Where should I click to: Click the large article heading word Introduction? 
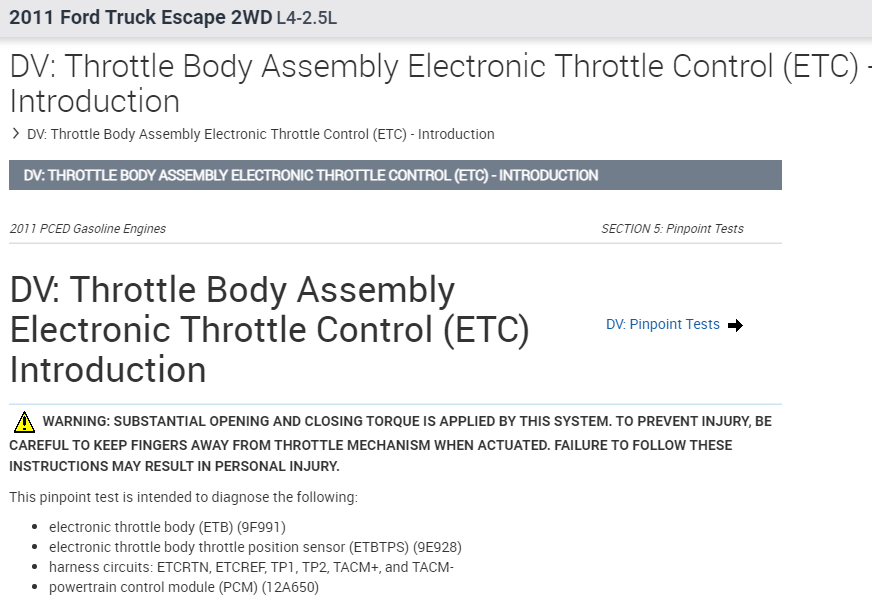[108, 370]
